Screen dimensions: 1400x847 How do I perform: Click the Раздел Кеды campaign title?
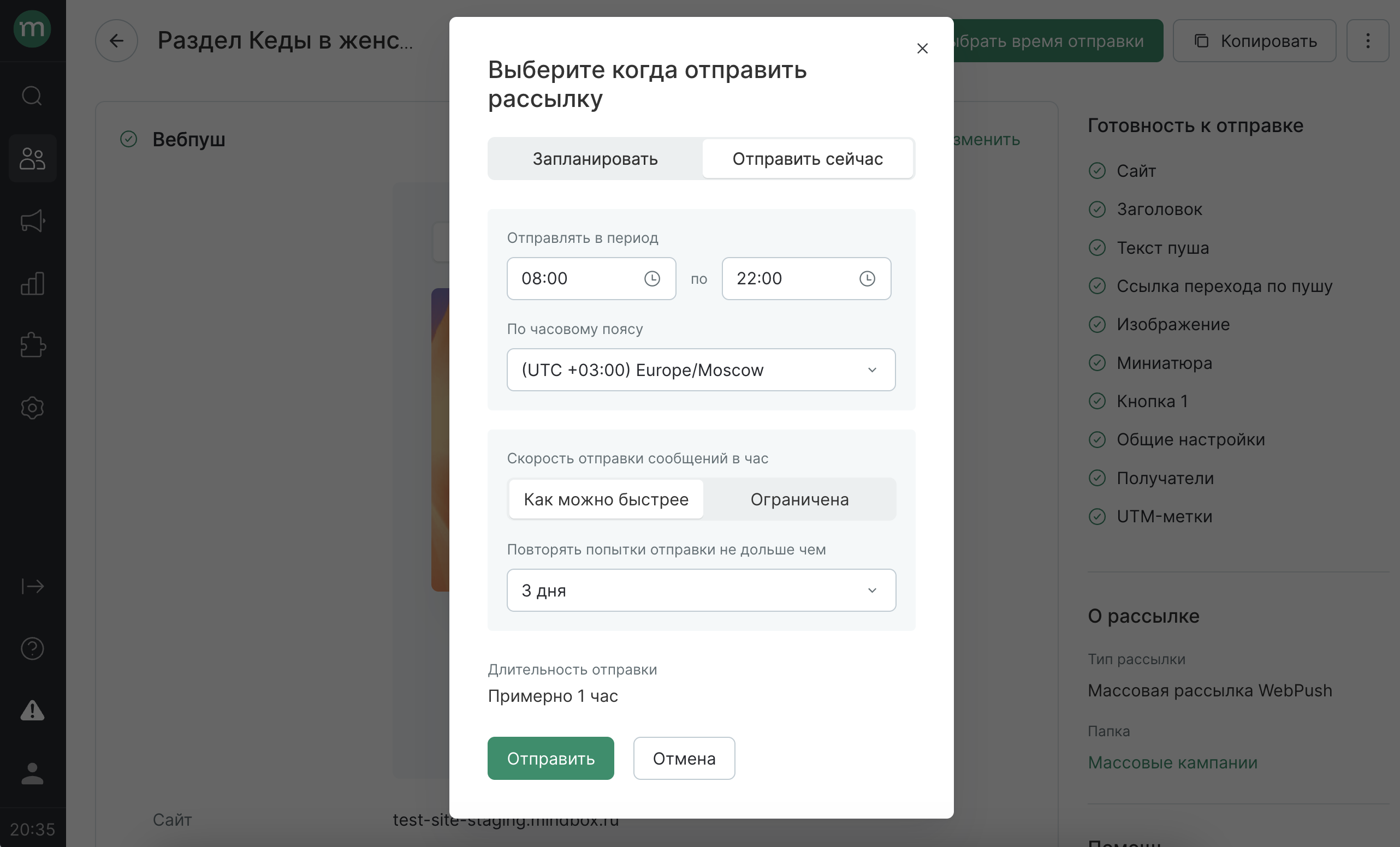click(285, 40)
